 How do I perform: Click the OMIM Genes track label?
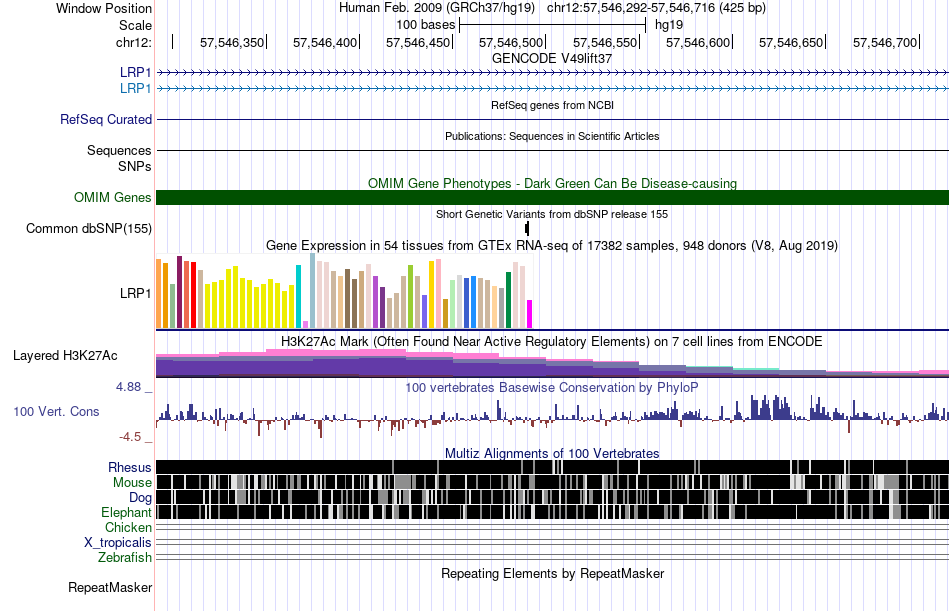point(113,198)
